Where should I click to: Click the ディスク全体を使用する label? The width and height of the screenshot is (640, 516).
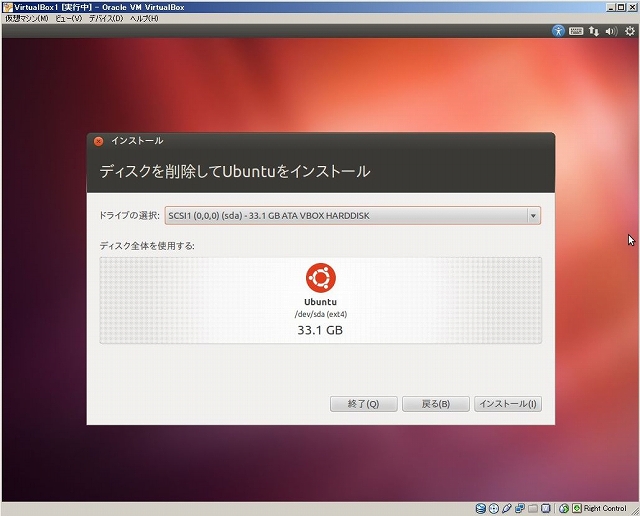(147, 246)
